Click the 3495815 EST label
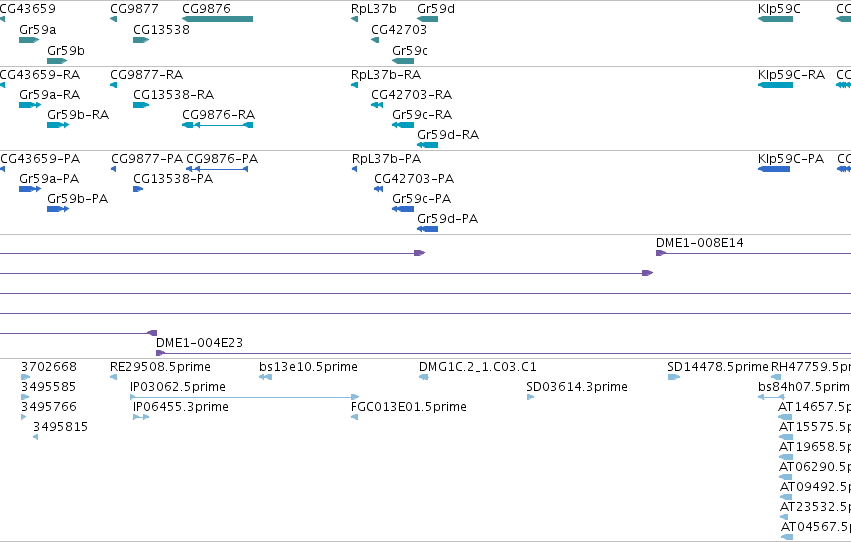 coord(60,427)
